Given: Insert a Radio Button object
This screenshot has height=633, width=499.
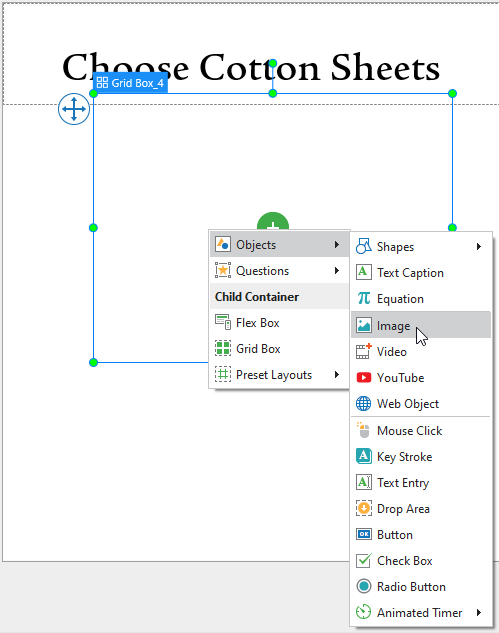Looking at the screenshot, I should coord(421,587).
